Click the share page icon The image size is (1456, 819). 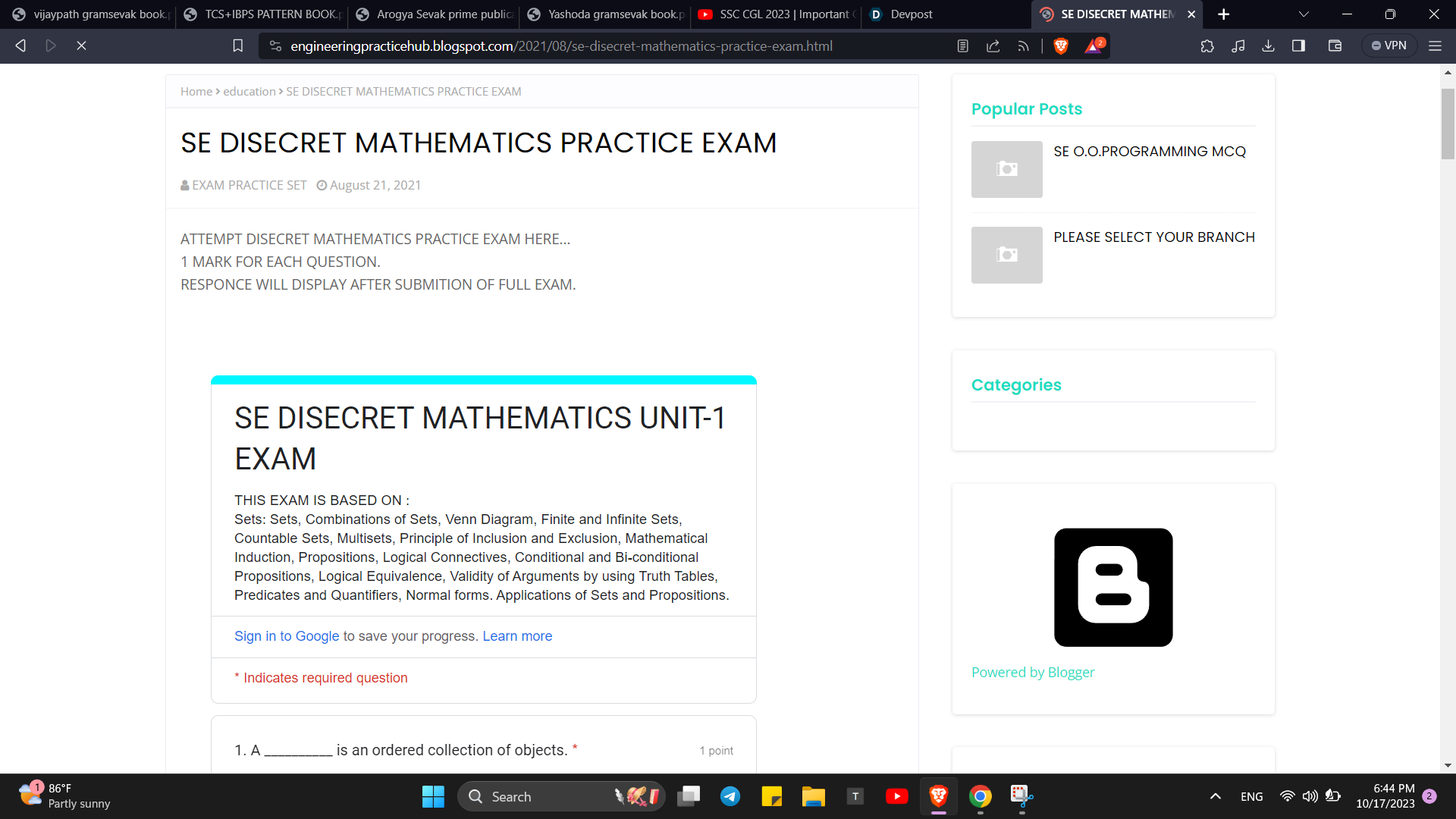click(x=993, y=46)
